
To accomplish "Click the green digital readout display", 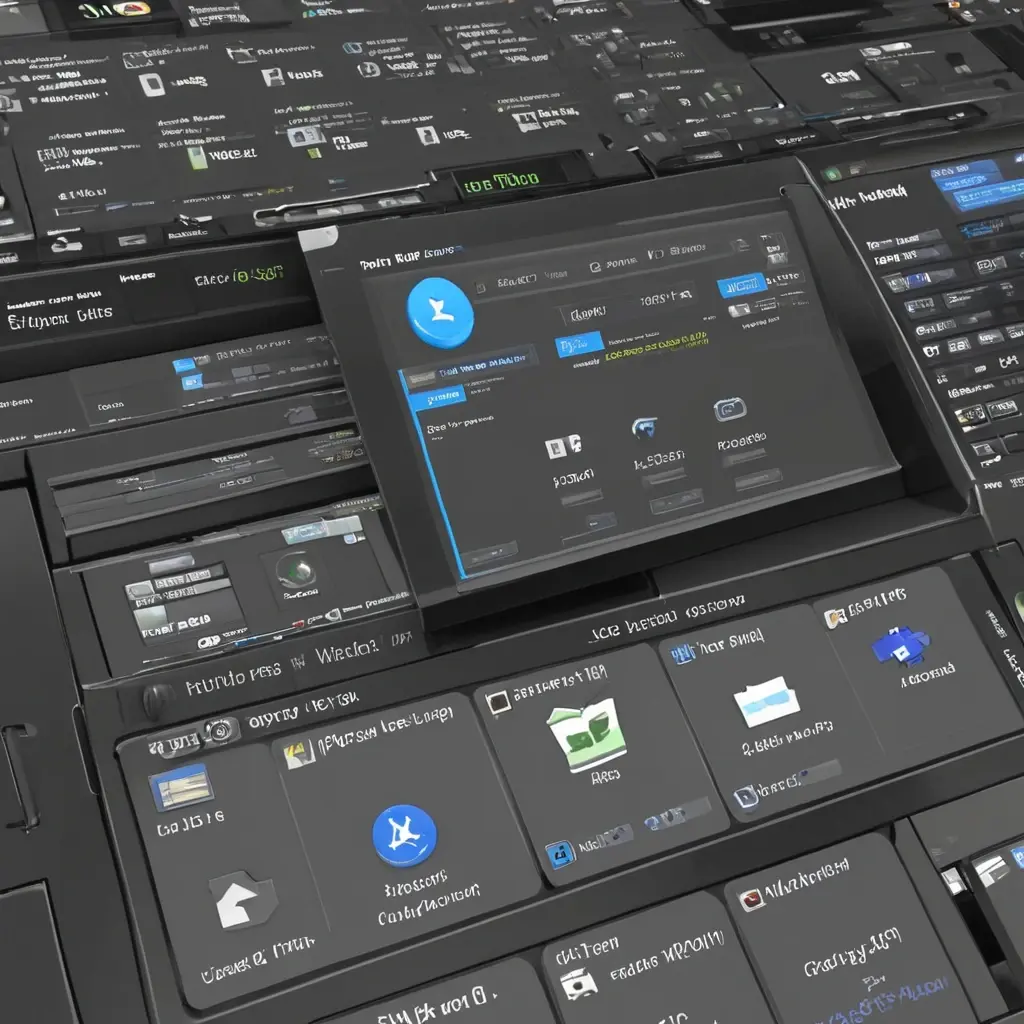I will pos(502,180).
